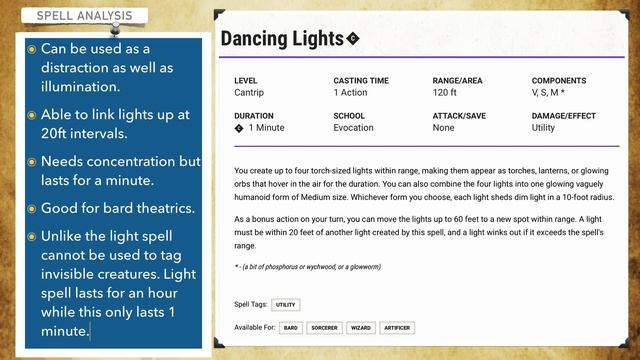
Task: Click the ATTACK/SAVE heading
Action: [x=459, y=116]
